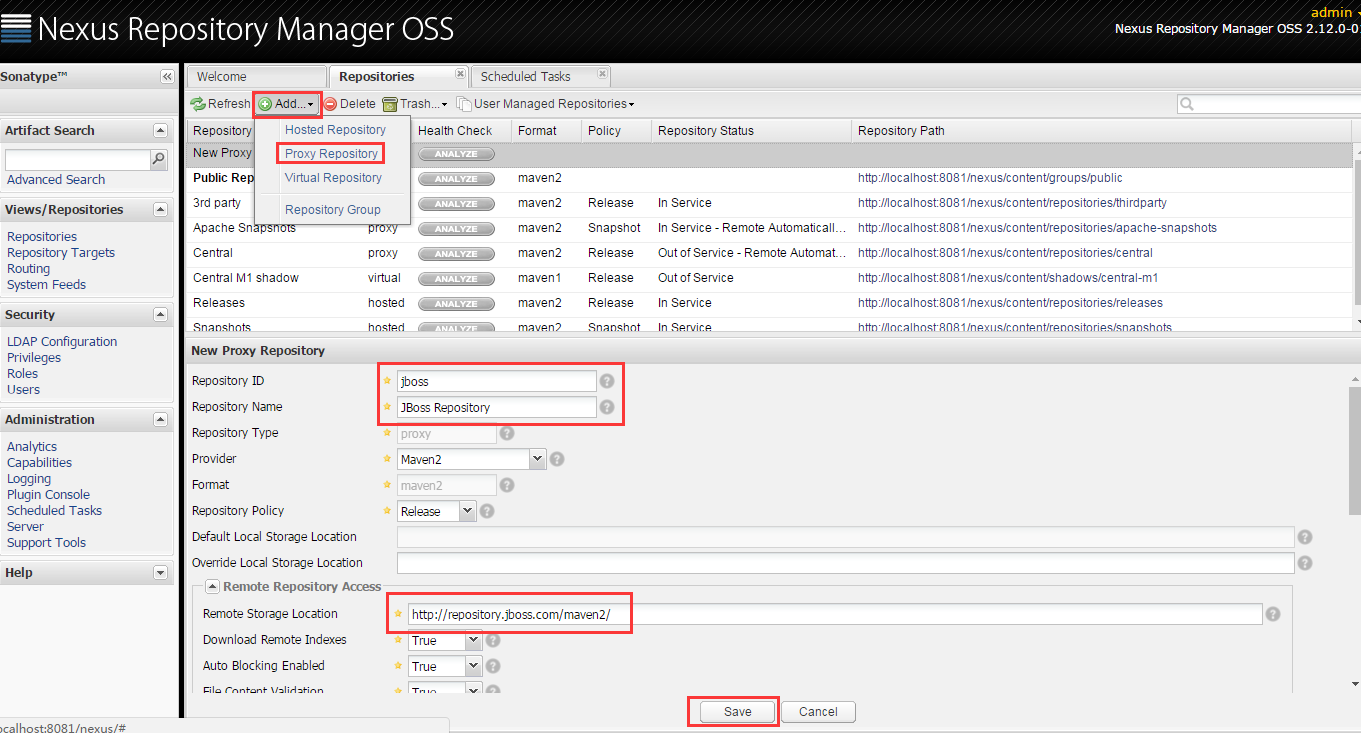Save the new proxy repository
1361x733 pixels.
738,712
